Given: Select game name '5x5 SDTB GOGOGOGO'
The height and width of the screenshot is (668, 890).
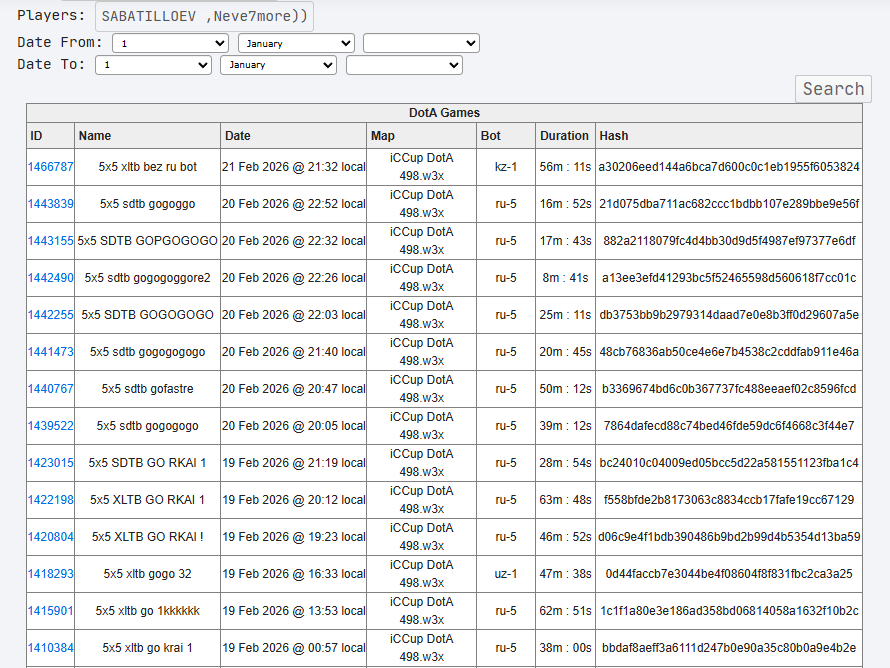Looking at the screenshot, I should [x=148, y=315].
